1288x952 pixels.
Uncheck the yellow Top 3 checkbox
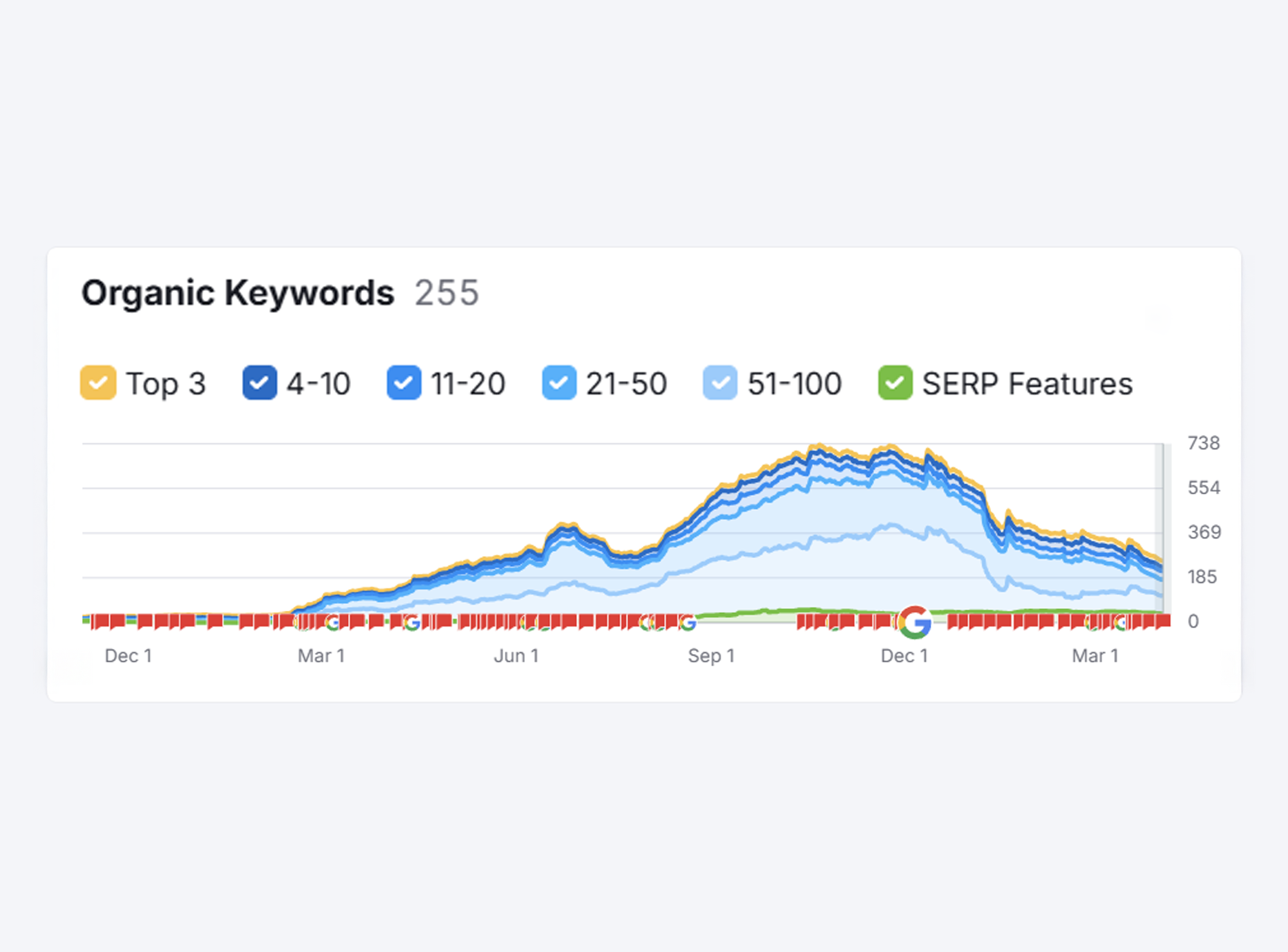(x=98, y=382)
